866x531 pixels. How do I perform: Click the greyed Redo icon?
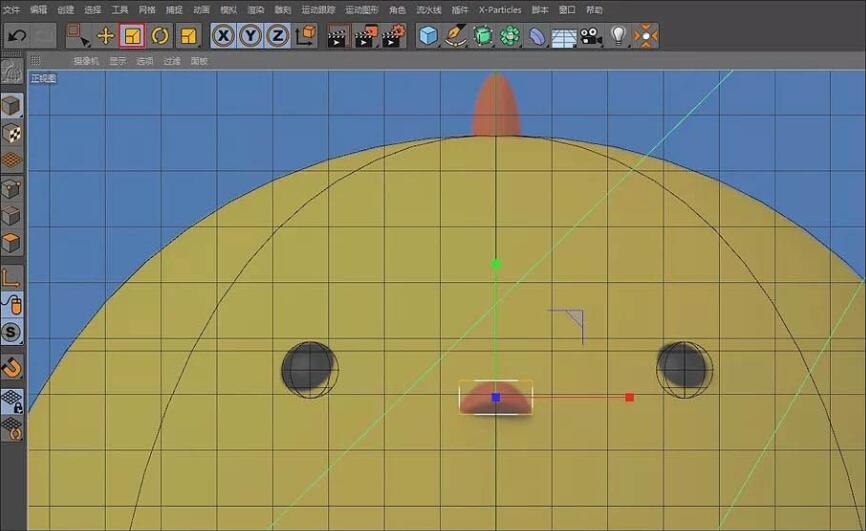tap(43, 36)
